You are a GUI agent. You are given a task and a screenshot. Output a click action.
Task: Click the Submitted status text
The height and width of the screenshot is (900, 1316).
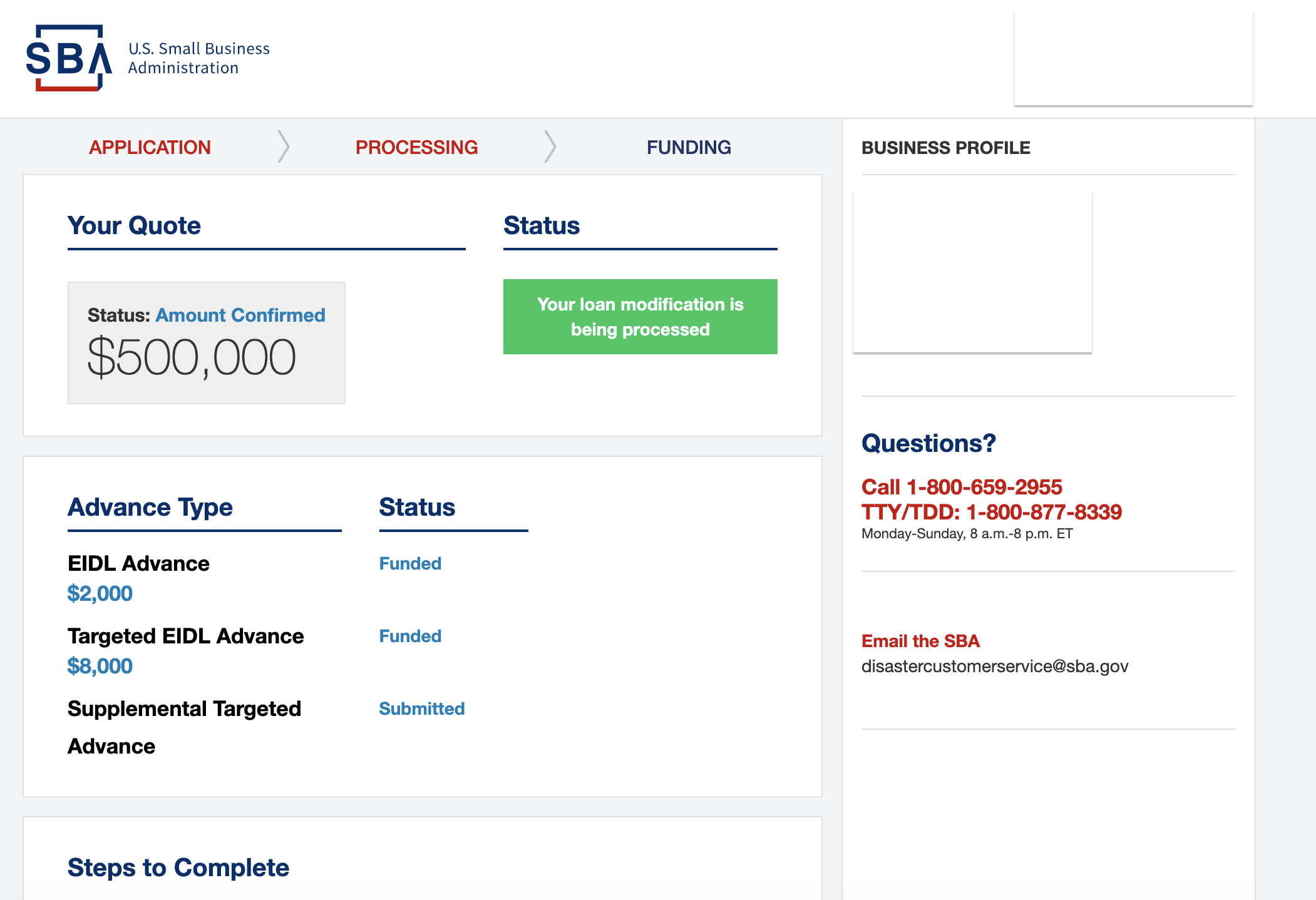[422, 708]
